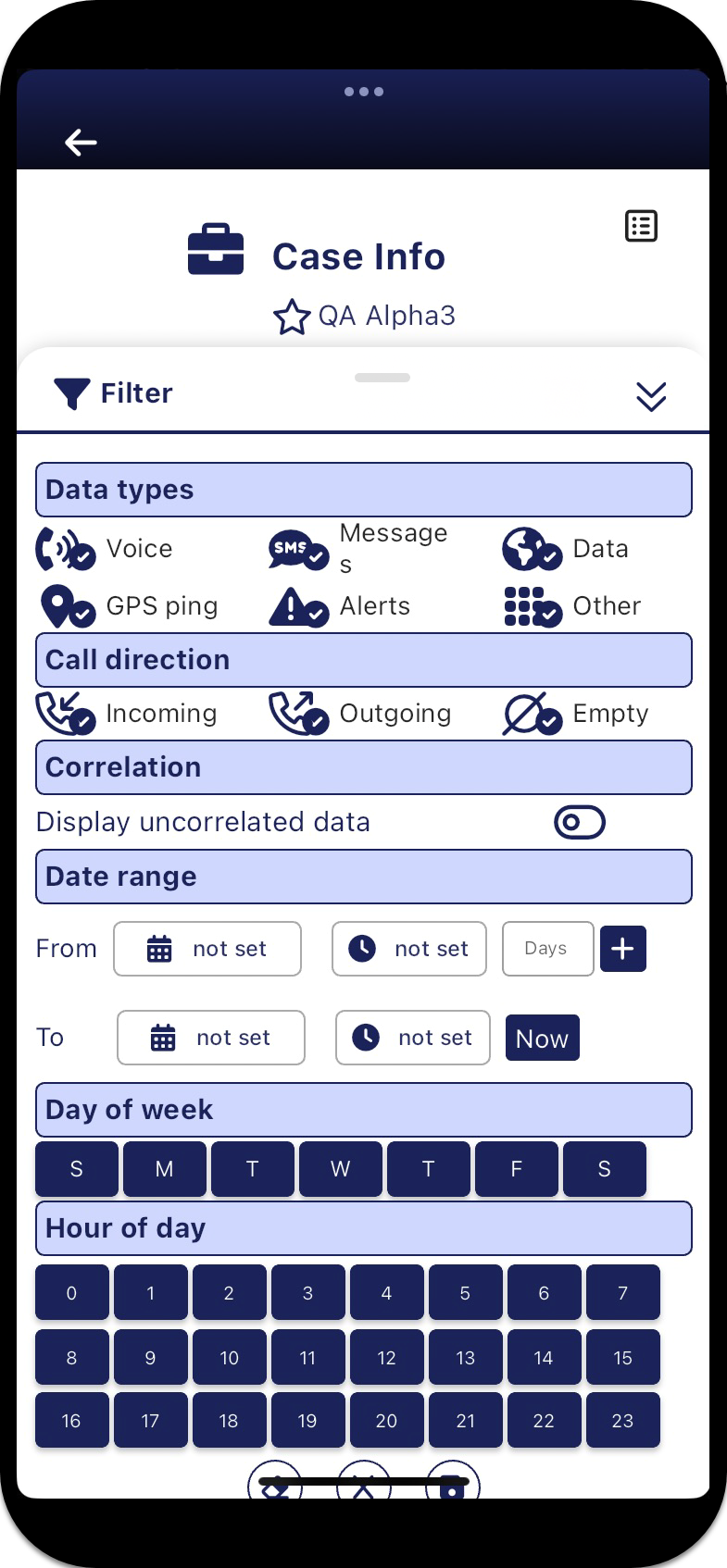Viewport: 727px width, 1568px height.
Task: Toggle Other data type icon
Action: (533, 607)
